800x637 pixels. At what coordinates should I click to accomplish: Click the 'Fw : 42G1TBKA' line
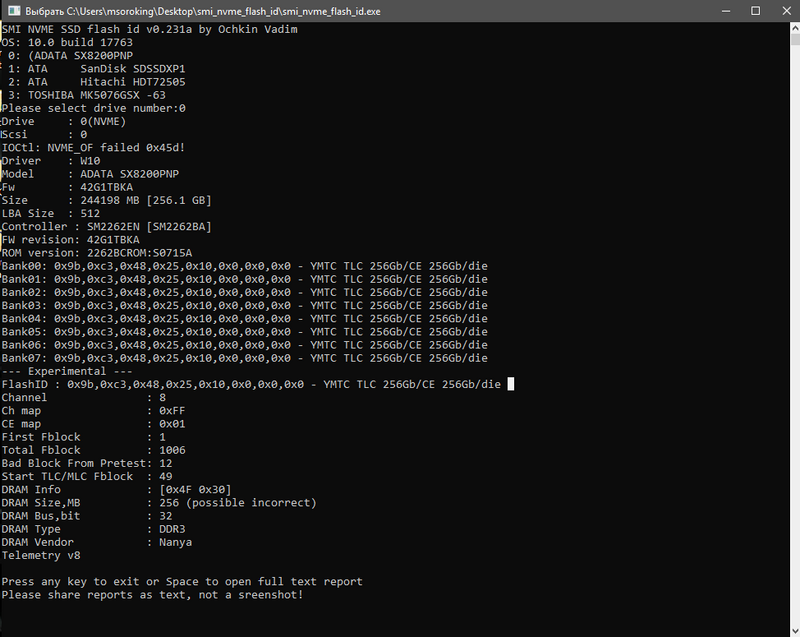tap(67, 187)
